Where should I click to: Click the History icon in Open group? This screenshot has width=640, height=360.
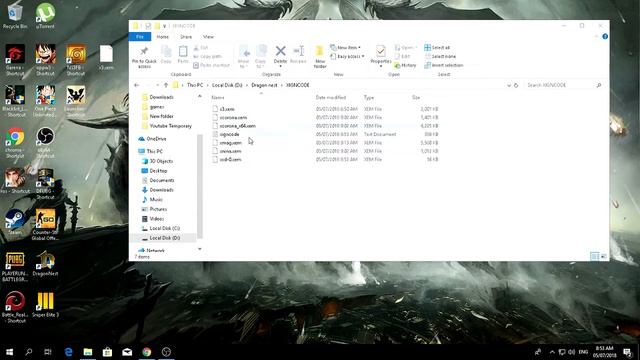pos(397,65)
